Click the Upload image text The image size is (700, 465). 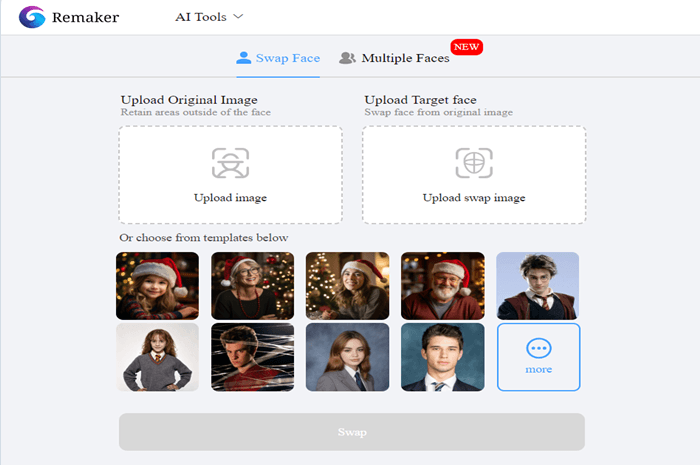(x=230, y=198)
